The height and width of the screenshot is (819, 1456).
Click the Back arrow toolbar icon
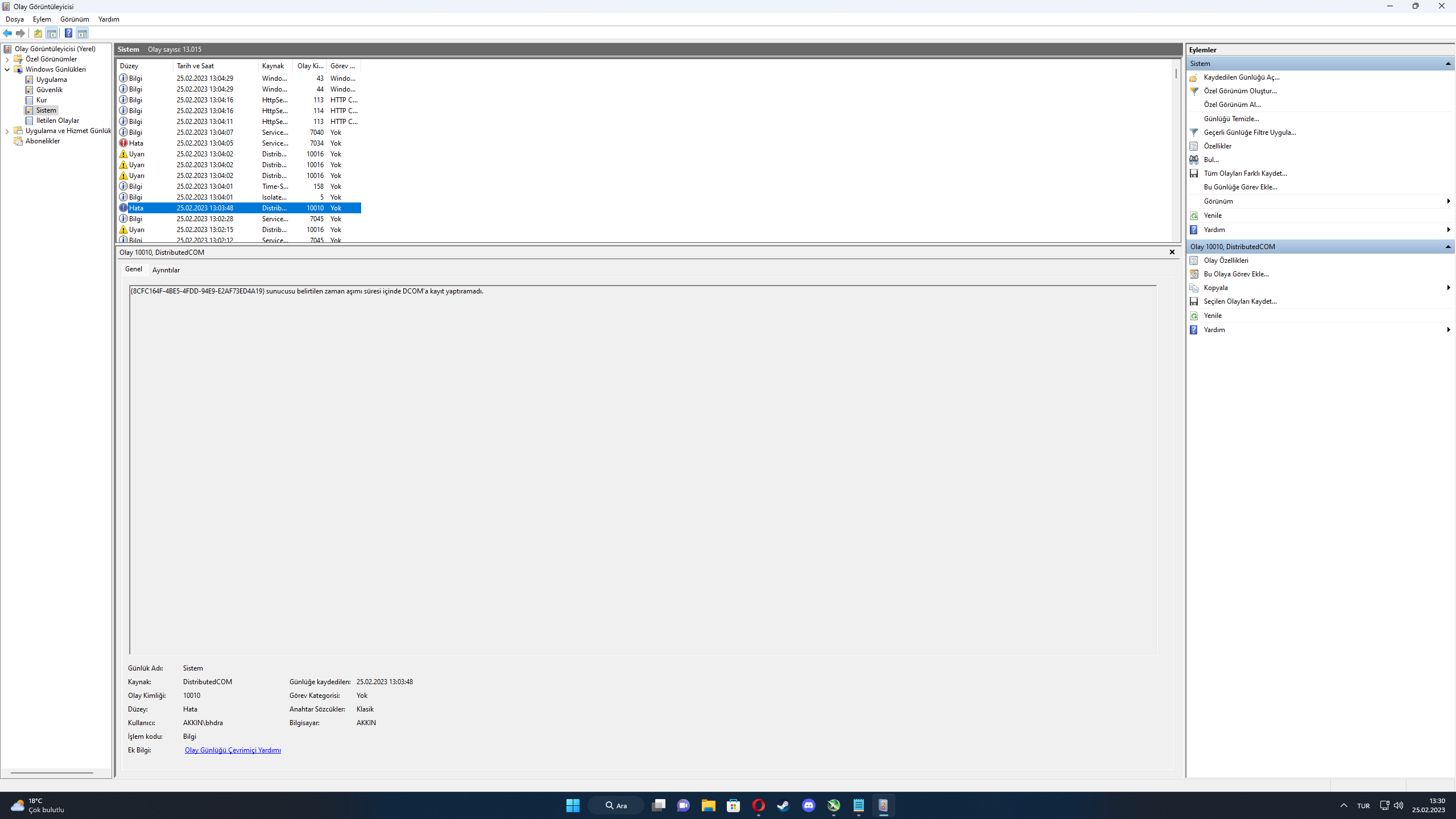coord(7,33)
